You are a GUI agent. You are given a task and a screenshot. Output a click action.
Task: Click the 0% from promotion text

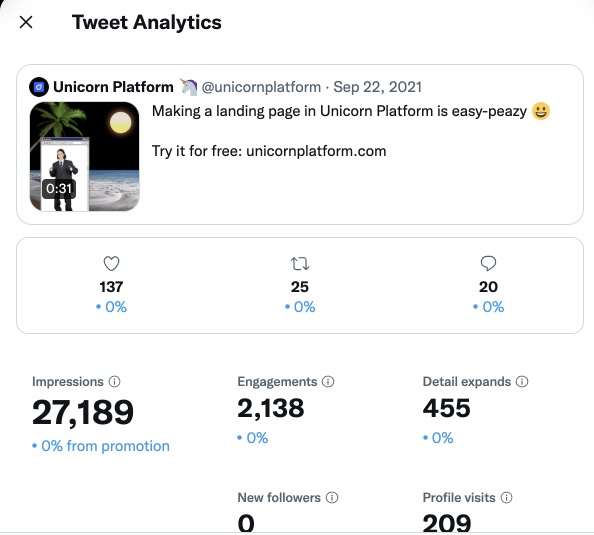(x=101, y=446)
